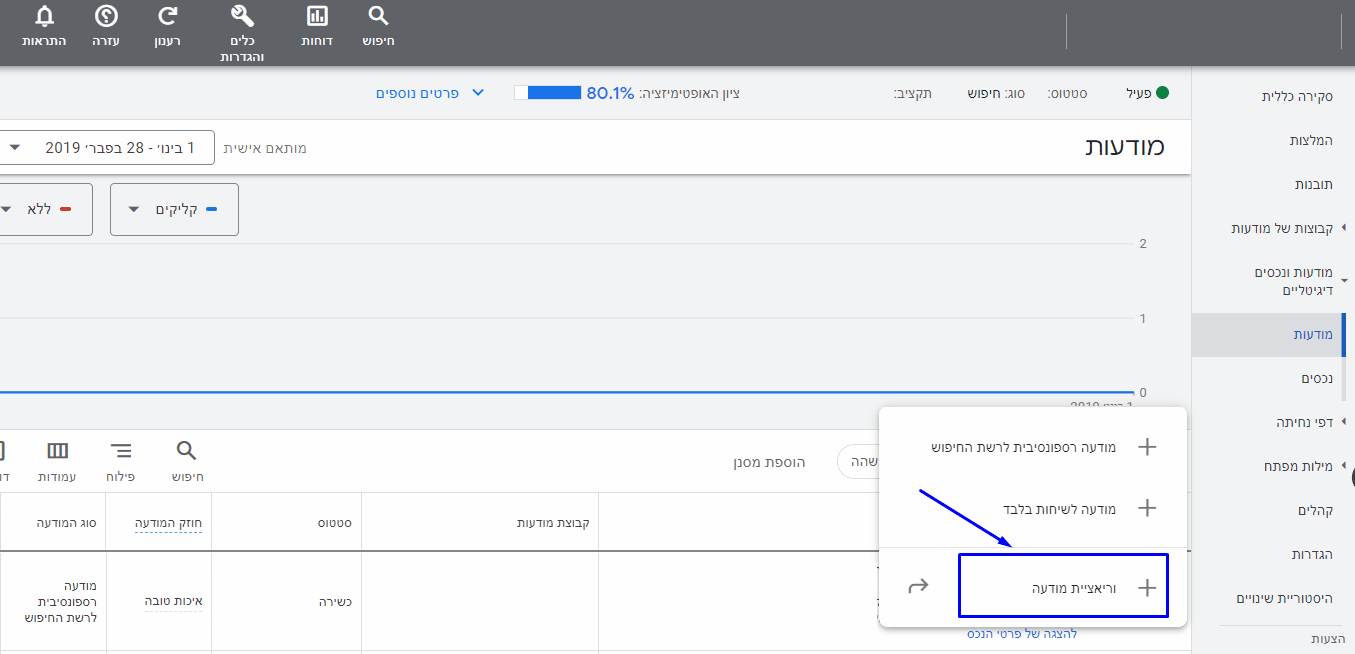
Task: Follow the להצגה של פרטי הנכס link
Action: point(1022,633)
